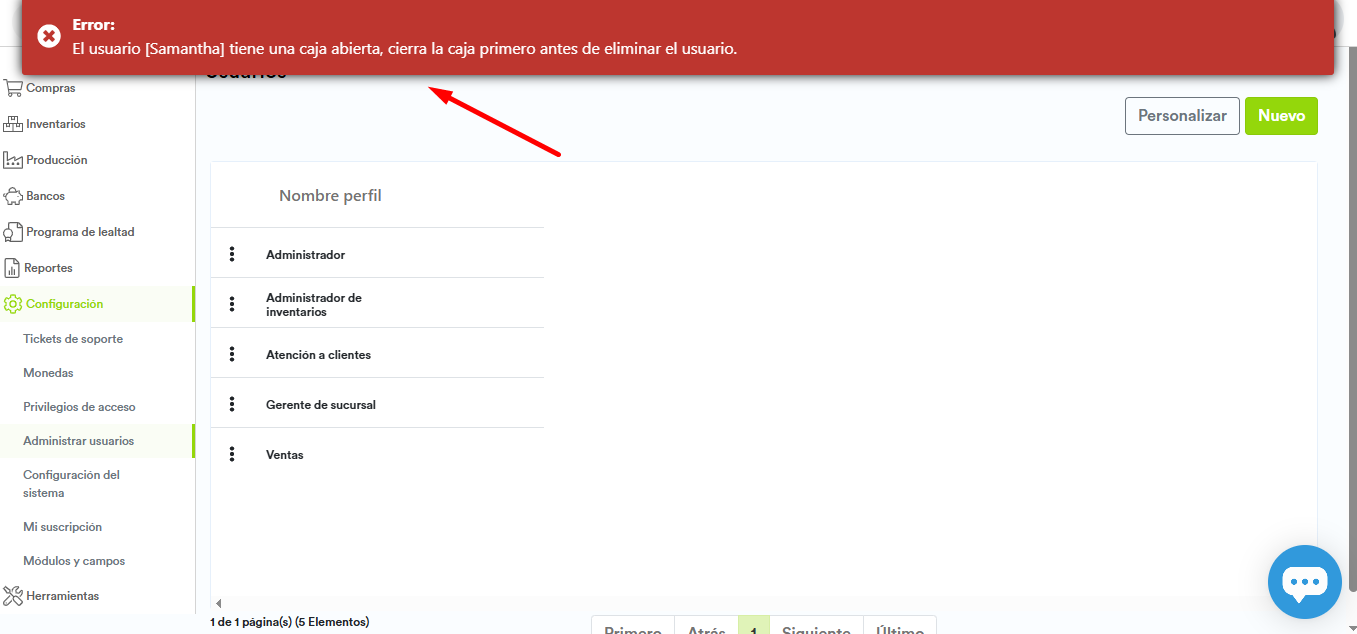This screenshot has height=634, width=1357.
Task: Click the Programa de lealtad icon
Action: coord(13,232)
